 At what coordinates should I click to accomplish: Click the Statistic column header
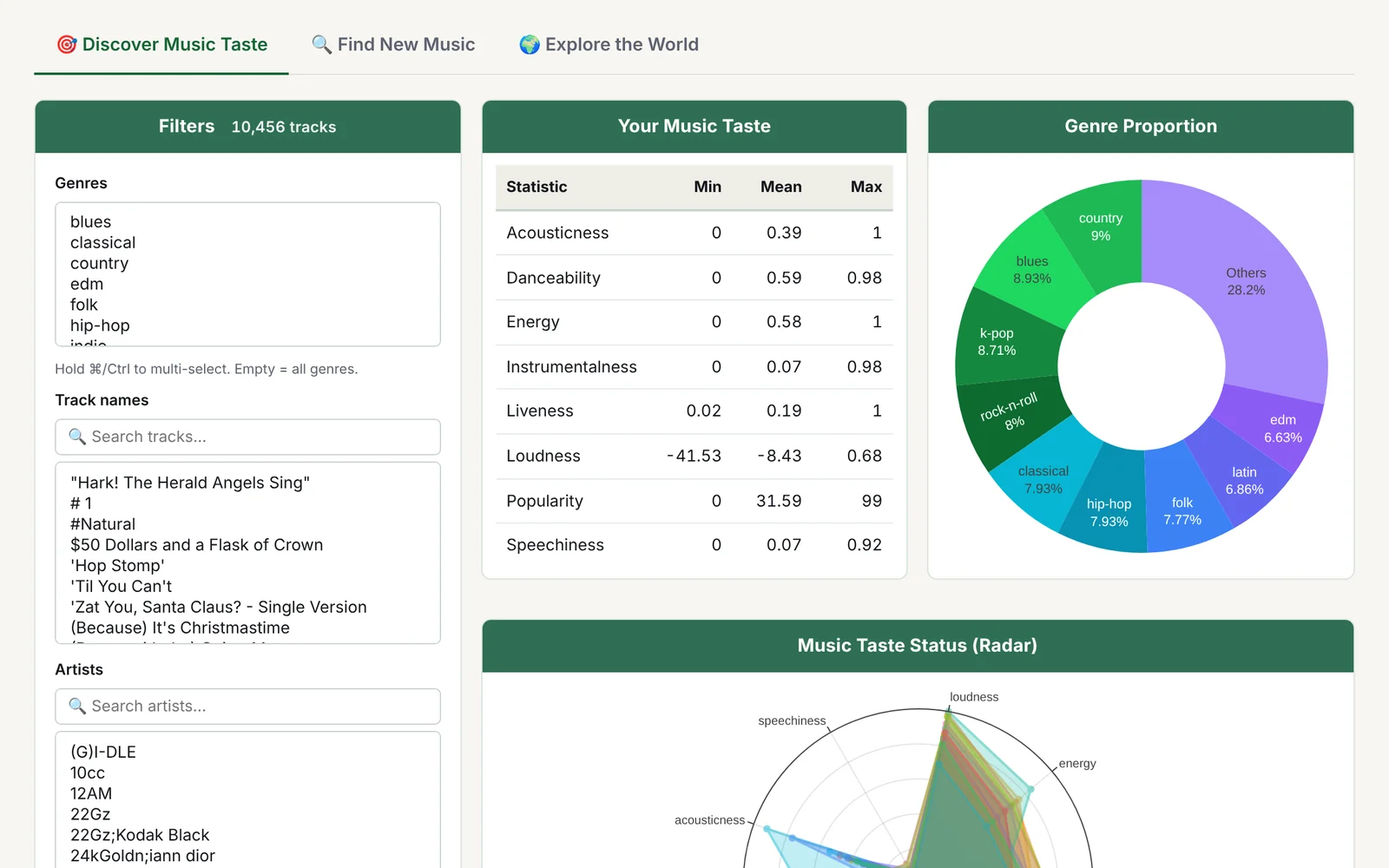point(537,187)
